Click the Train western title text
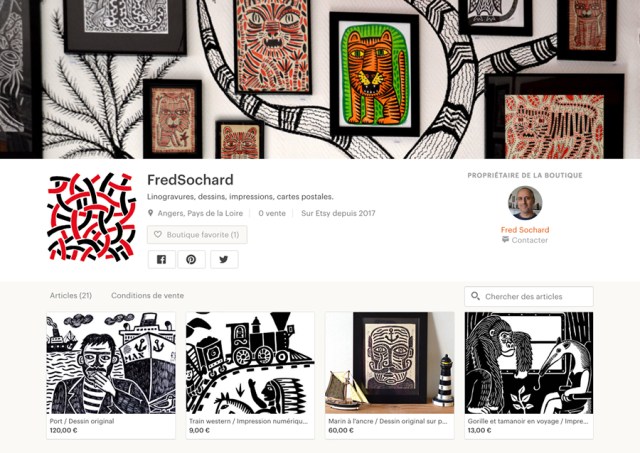Viewport: 640px width, 453px height. pyautogui.click(x=248, y=421)
